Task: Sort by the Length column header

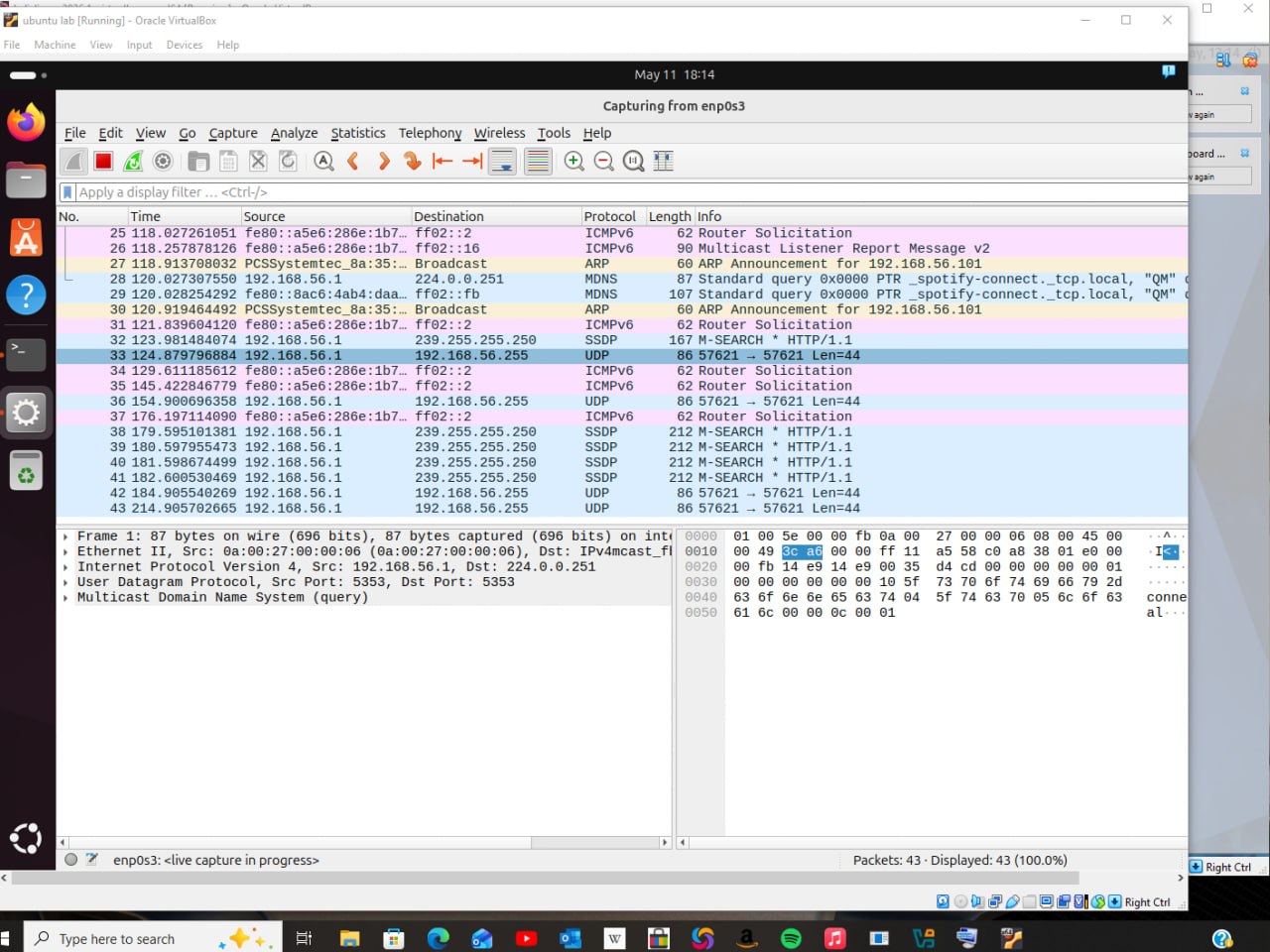Action: pyautogui.click(x=670, y=216)
